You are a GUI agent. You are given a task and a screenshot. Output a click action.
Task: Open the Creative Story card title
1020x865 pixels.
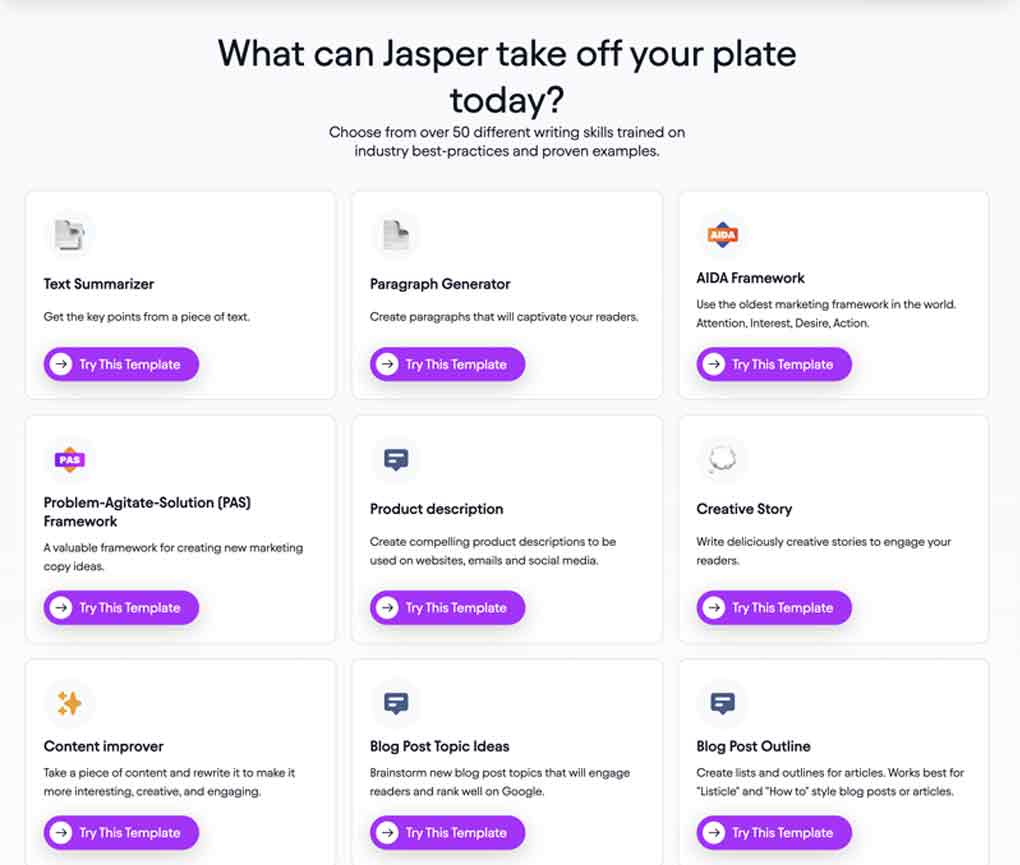point(744,509)
